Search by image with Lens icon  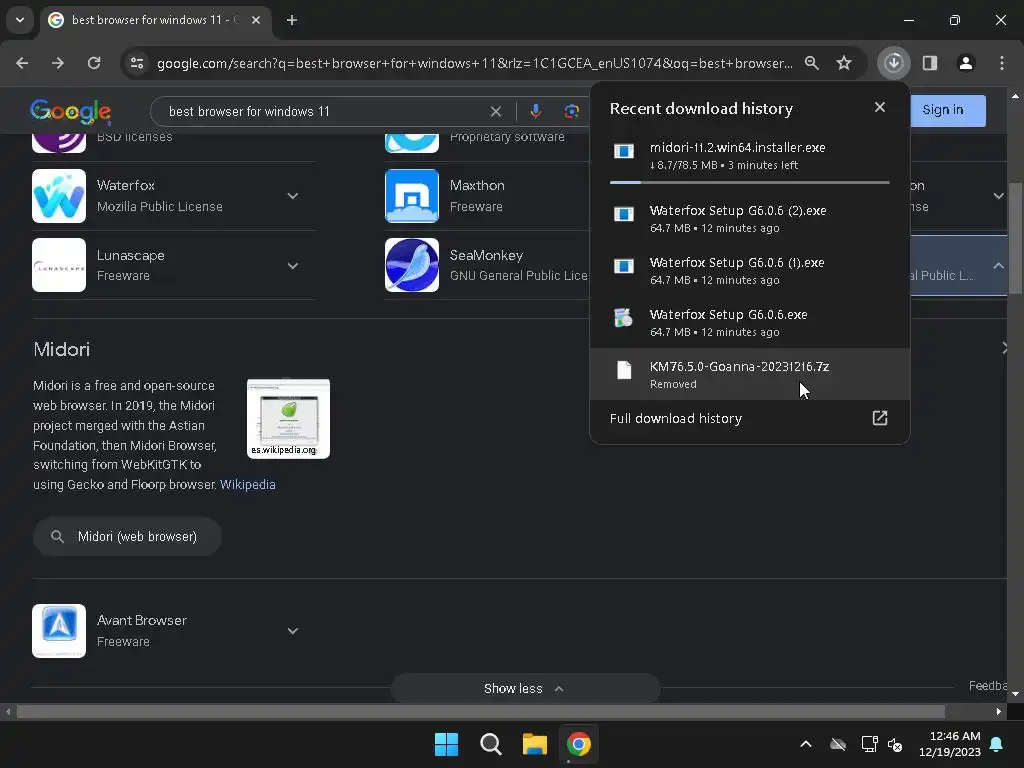point(571,112)
